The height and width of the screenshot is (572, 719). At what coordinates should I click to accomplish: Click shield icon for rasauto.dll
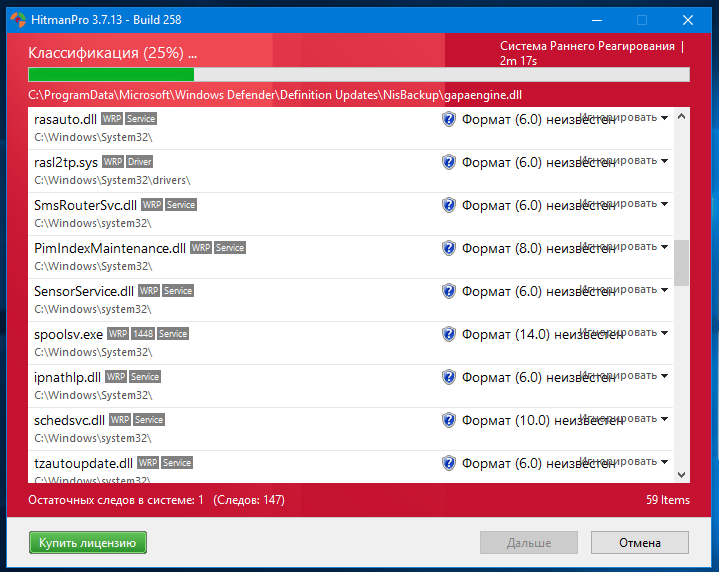448,119
